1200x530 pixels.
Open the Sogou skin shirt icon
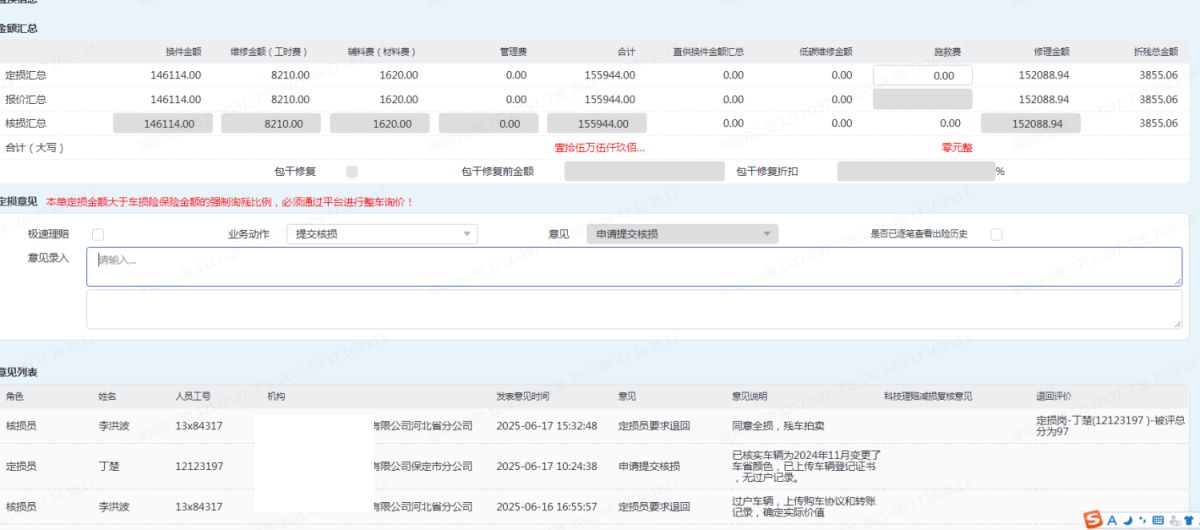1187,519
